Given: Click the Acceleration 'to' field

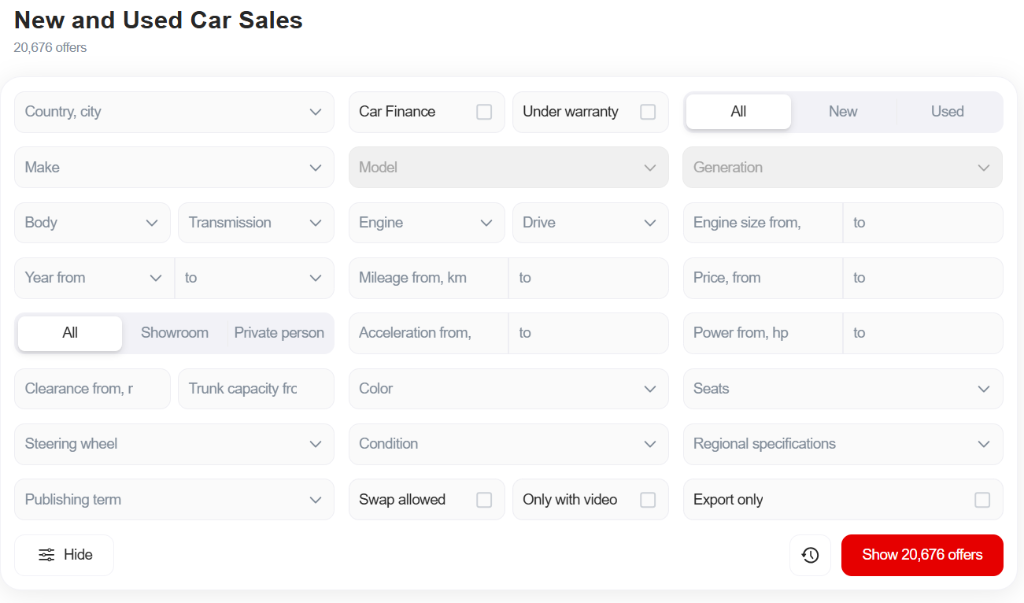Looking at the screenshot, I should 589,333.
